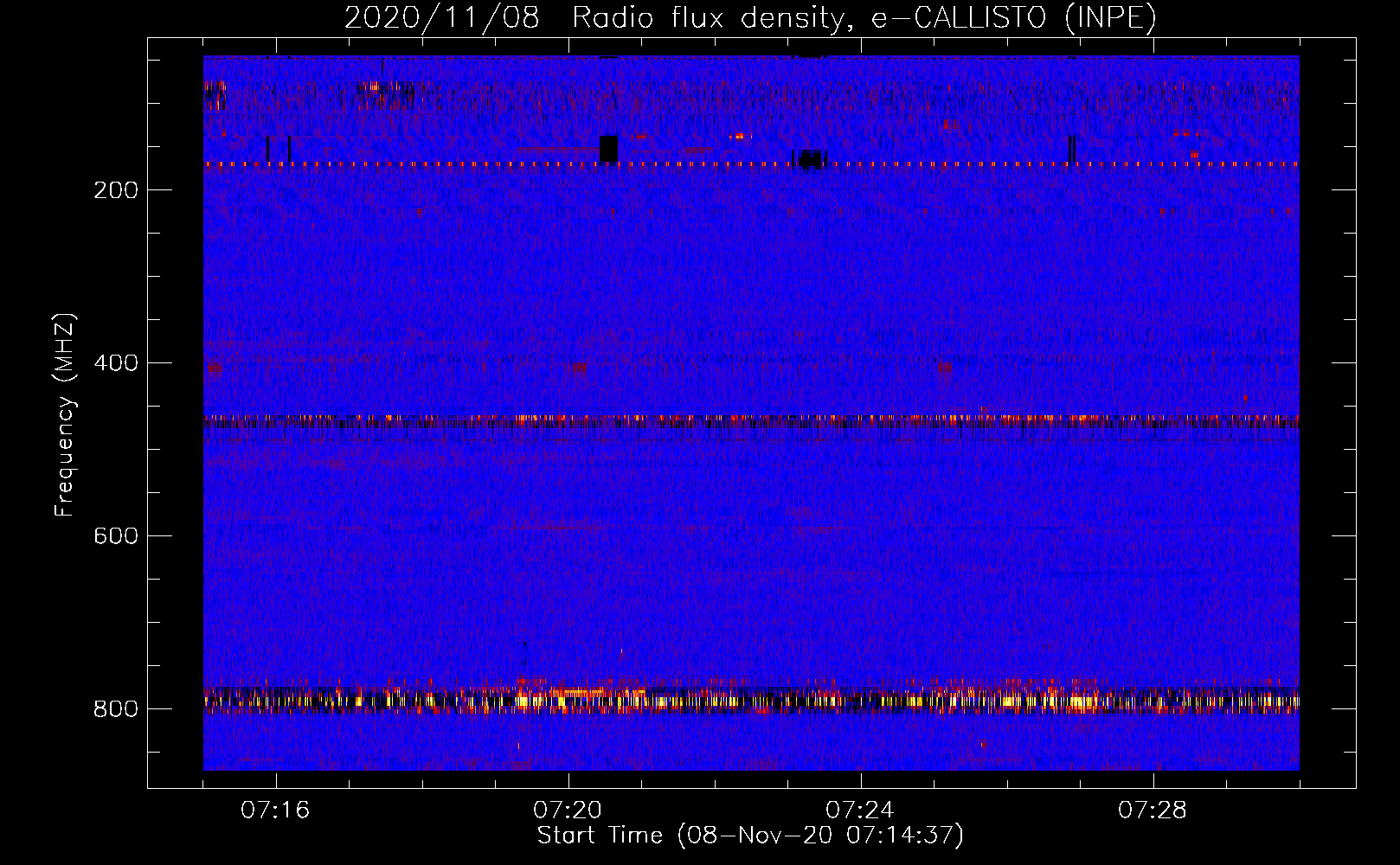Click the 07:20 time tick label
Image resolution: width=1400 pixels, height=865 pixels.
tap(568, 811)
